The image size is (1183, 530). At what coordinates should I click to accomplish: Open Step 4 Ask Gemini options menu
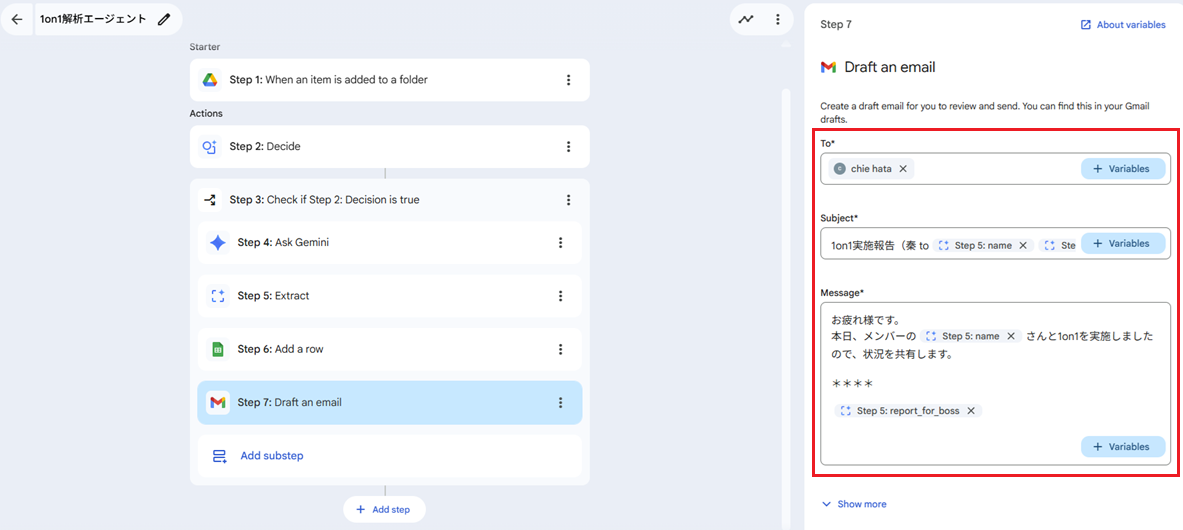(560, 243)
